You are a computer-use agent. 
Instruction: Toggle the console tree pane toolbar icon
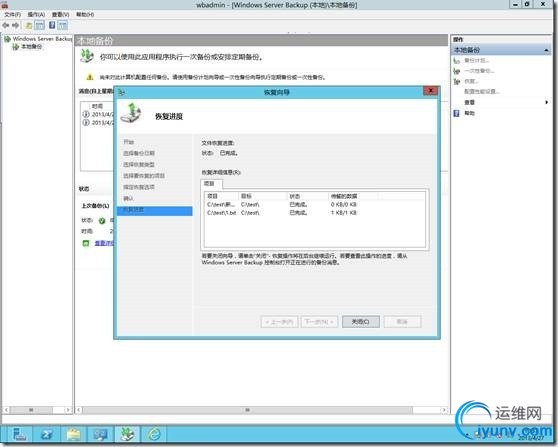(40, 25)
